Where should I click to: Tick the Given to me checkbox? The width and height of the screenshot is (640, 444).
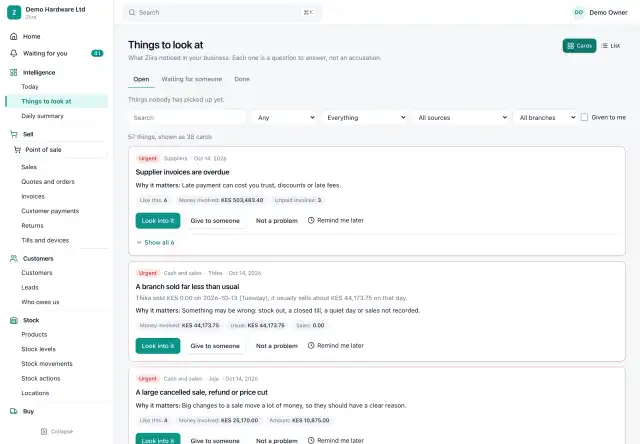click(584, 118)
